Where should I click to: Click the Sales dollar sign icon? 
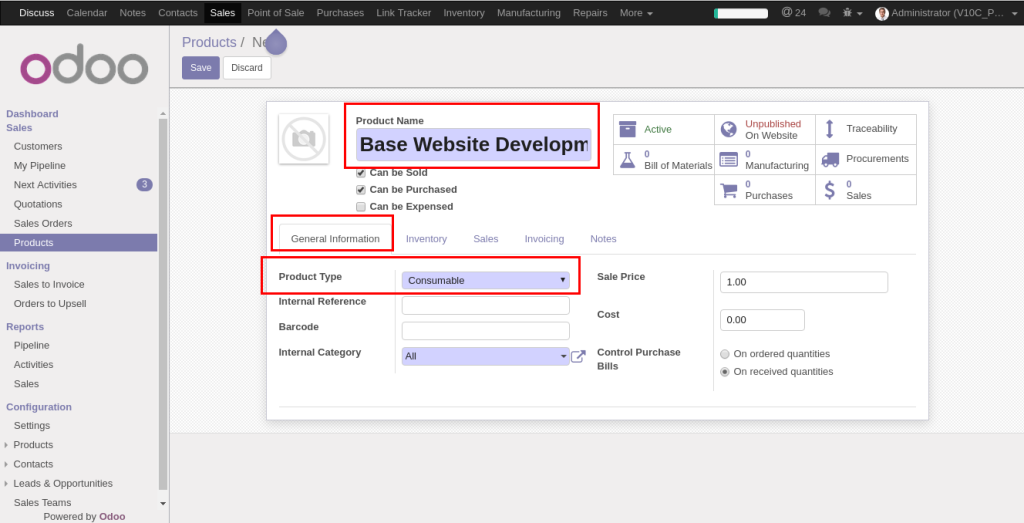829,189
